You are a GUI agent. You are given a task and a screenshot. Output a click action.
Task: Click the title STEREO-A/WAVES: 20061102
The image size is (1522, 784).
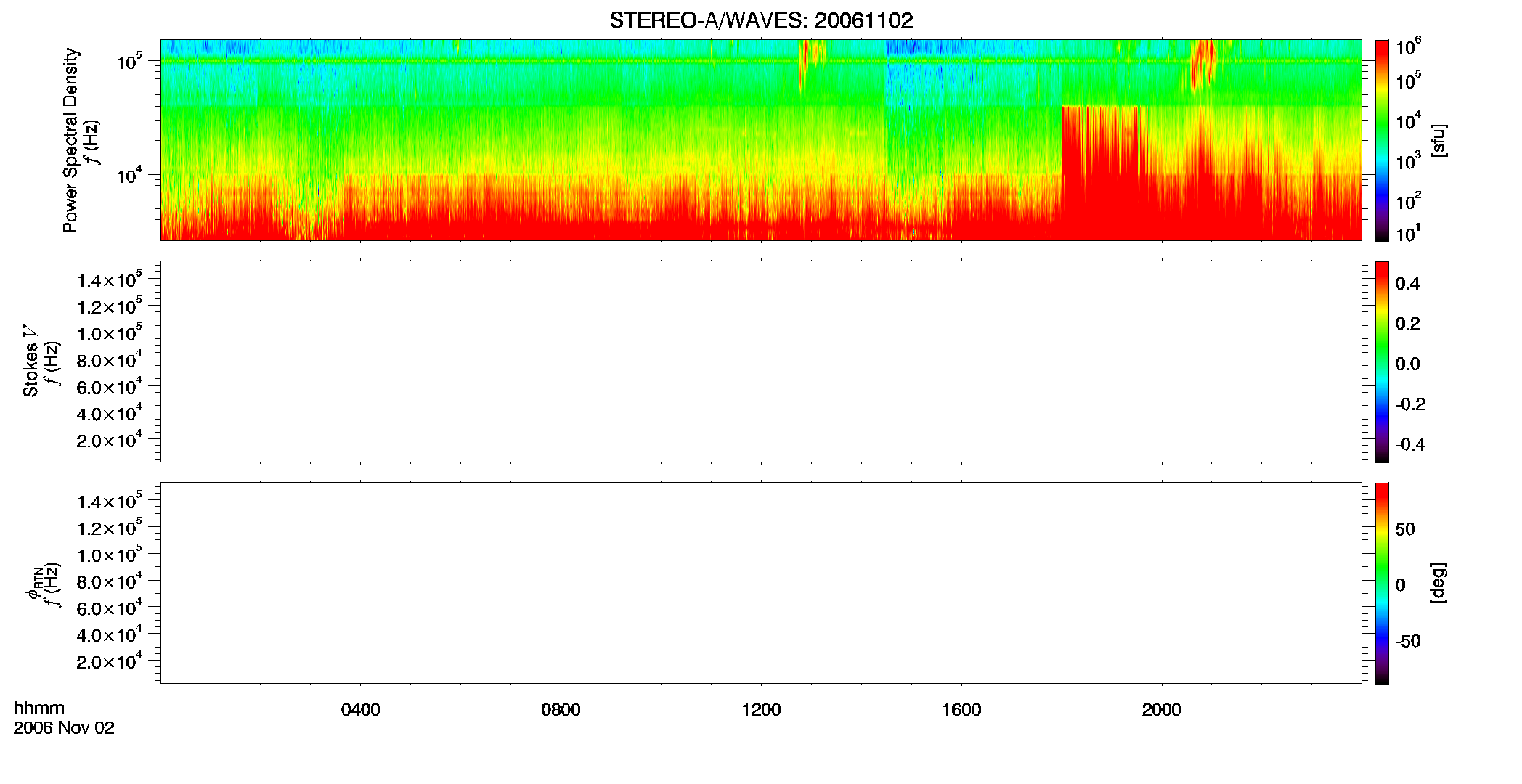761,20
